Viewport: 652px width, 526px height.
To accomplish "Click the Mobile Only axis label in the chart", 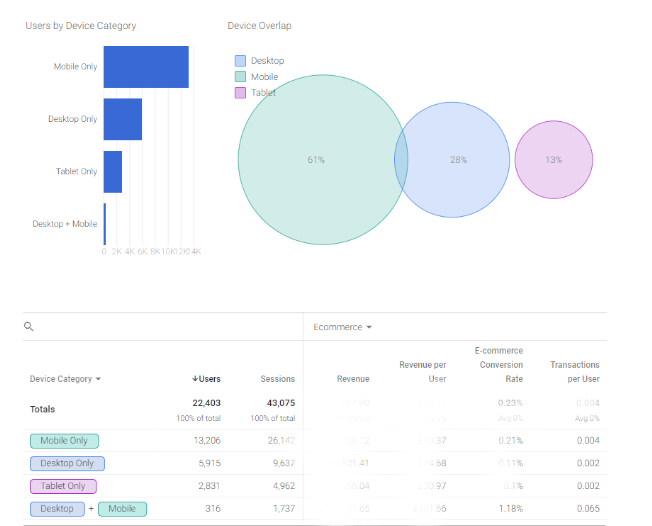I will pyautogui.click(x=75, y=67).
